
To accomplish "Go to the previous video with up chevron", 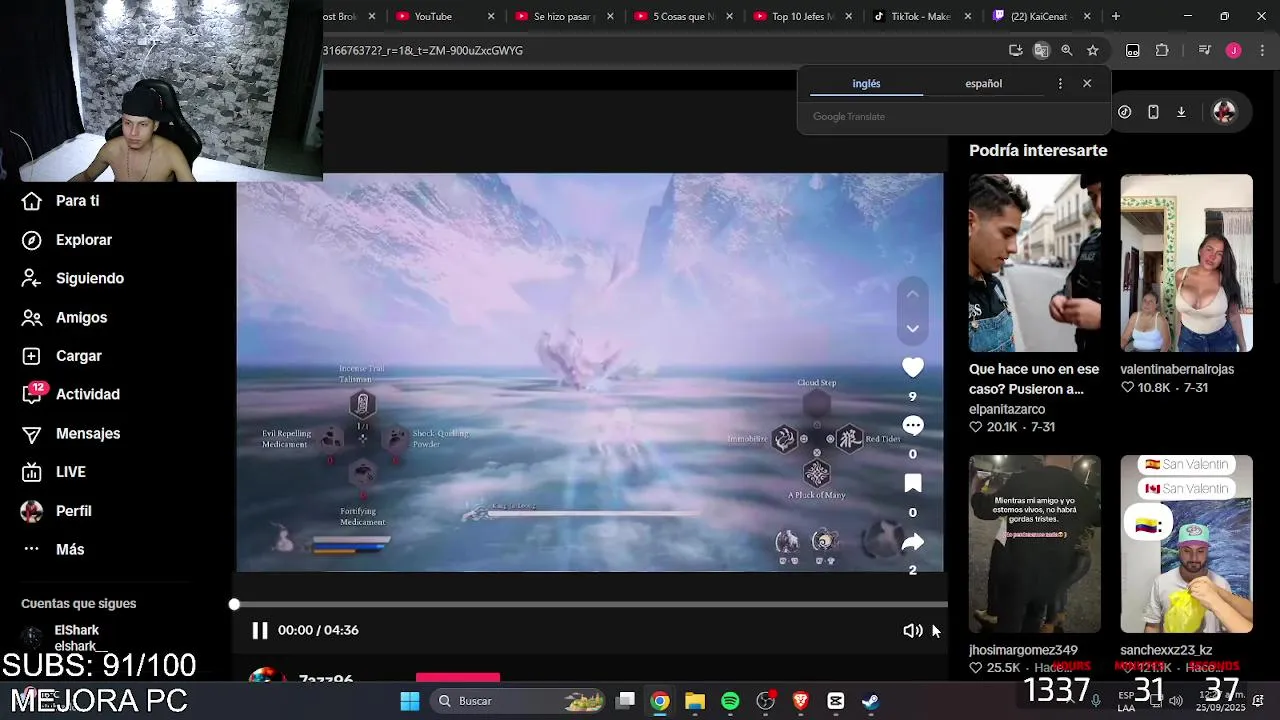I will tap(912, 294).
